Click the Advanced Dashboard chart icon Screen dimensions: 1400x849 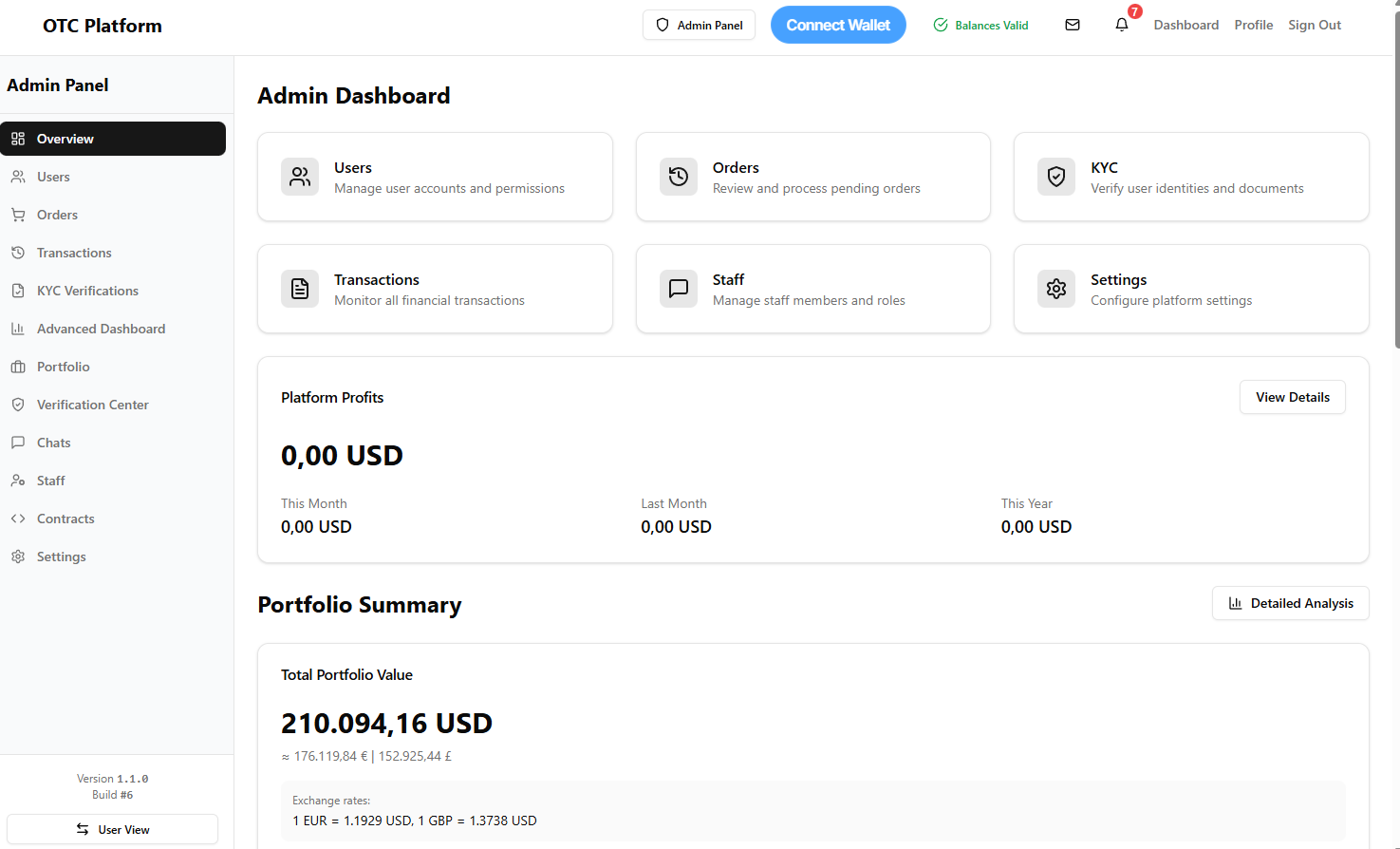coord(18,329)
